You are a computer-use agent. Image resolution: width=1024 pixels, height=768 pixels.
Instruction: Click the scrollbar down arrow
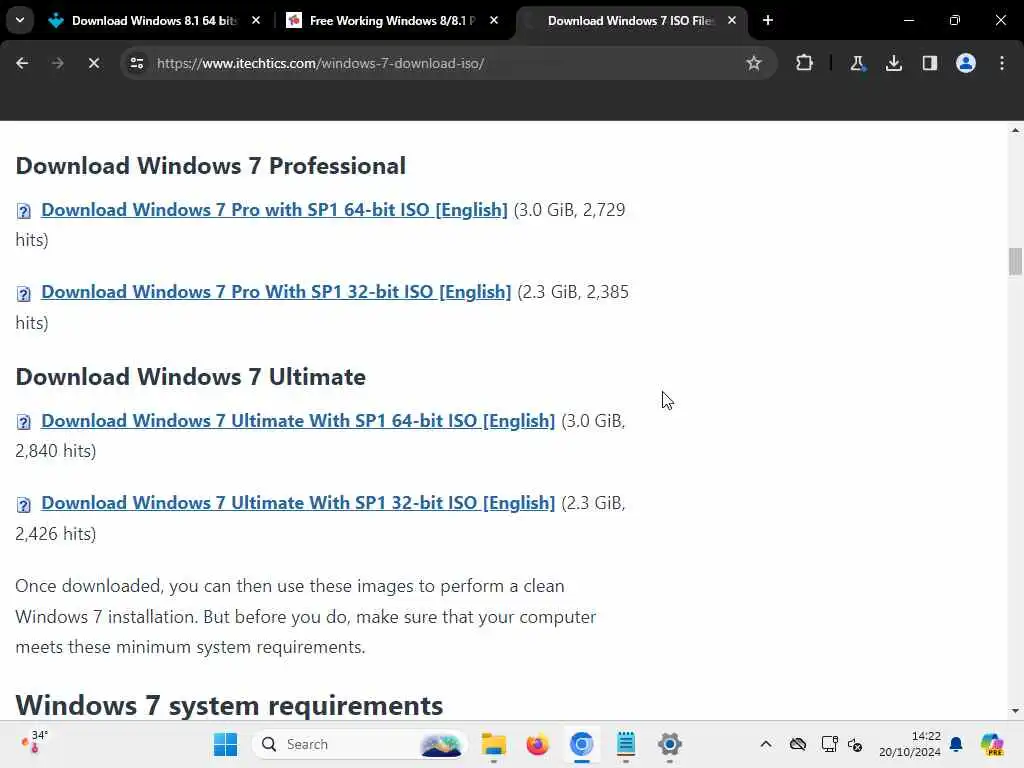click(x=1015, y=711)
